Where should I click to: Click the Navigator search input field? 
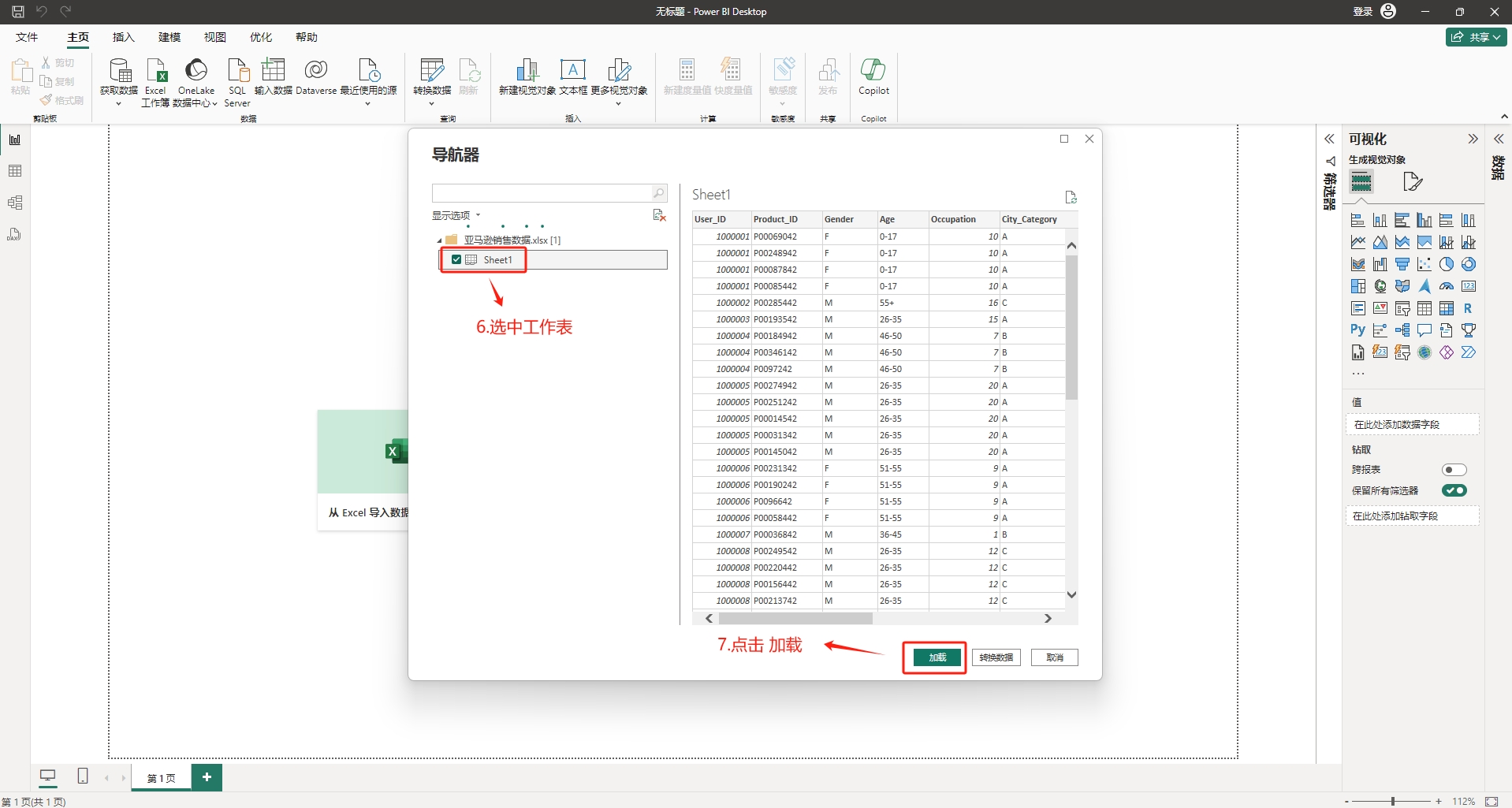[x=541, y=193]
